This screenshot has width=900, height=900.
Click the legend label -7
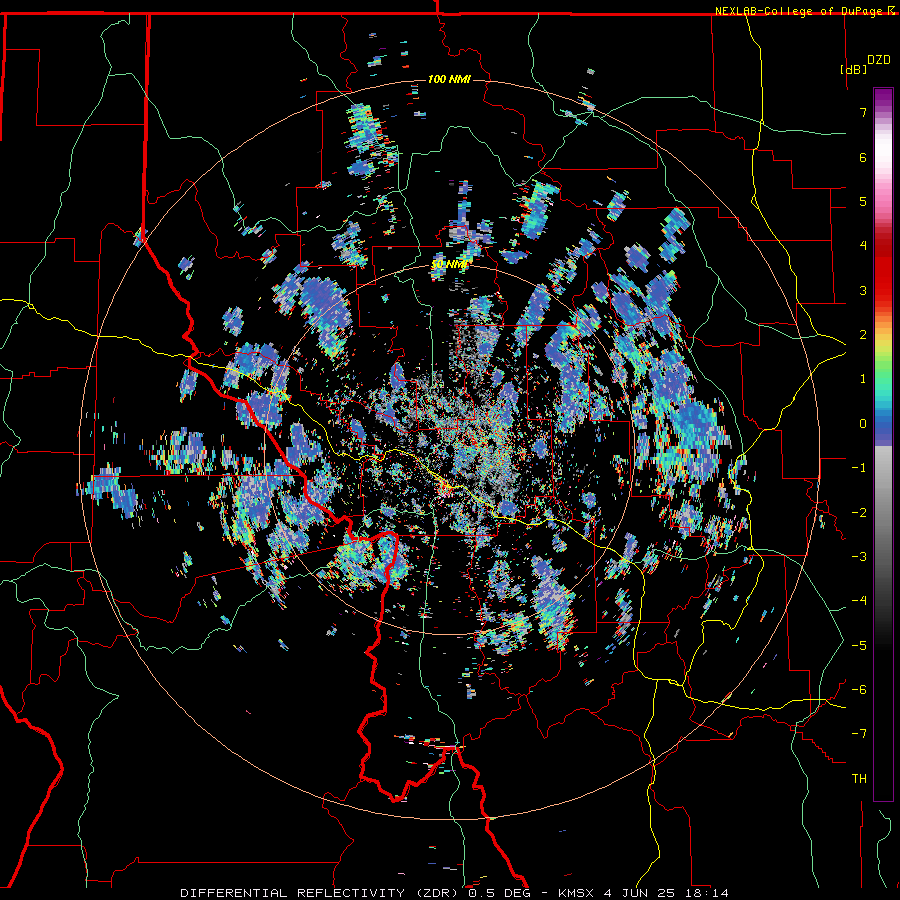tap(859, 734)
